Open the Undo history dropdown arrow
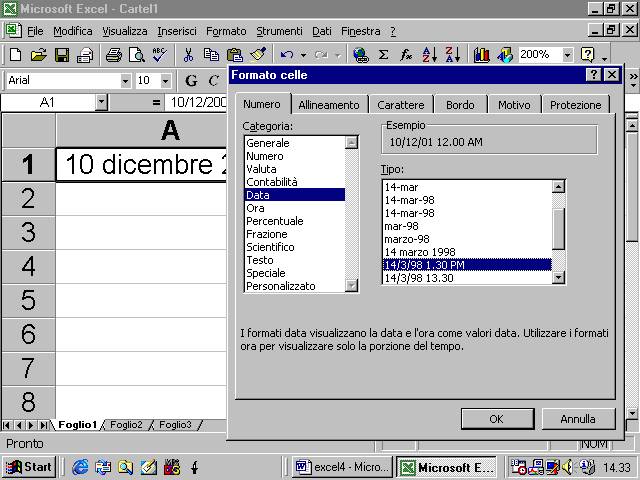640x480 pixels. click(x=303, y=55)
